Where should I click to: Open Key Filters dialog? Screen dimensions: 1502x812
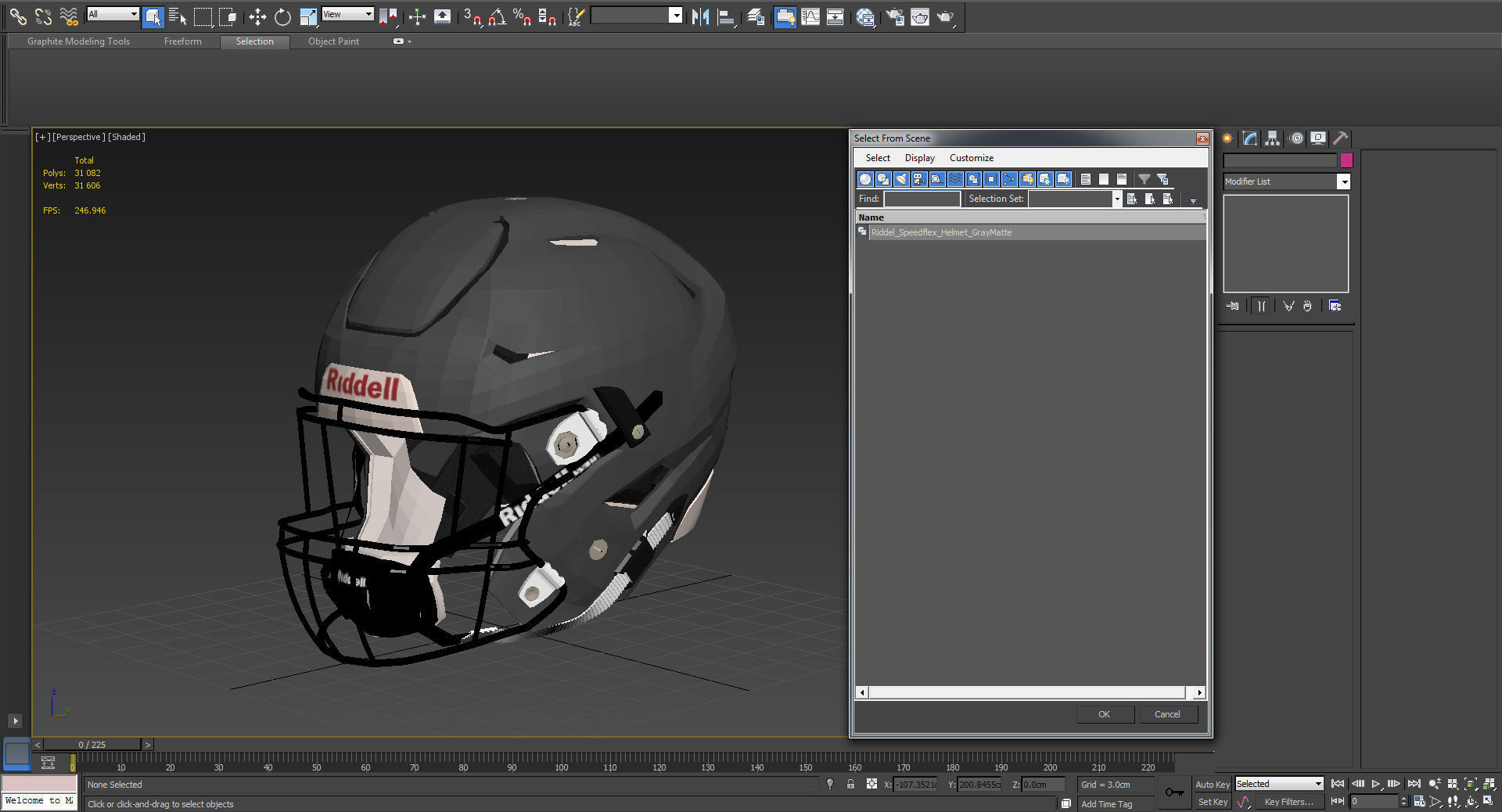1288,802
